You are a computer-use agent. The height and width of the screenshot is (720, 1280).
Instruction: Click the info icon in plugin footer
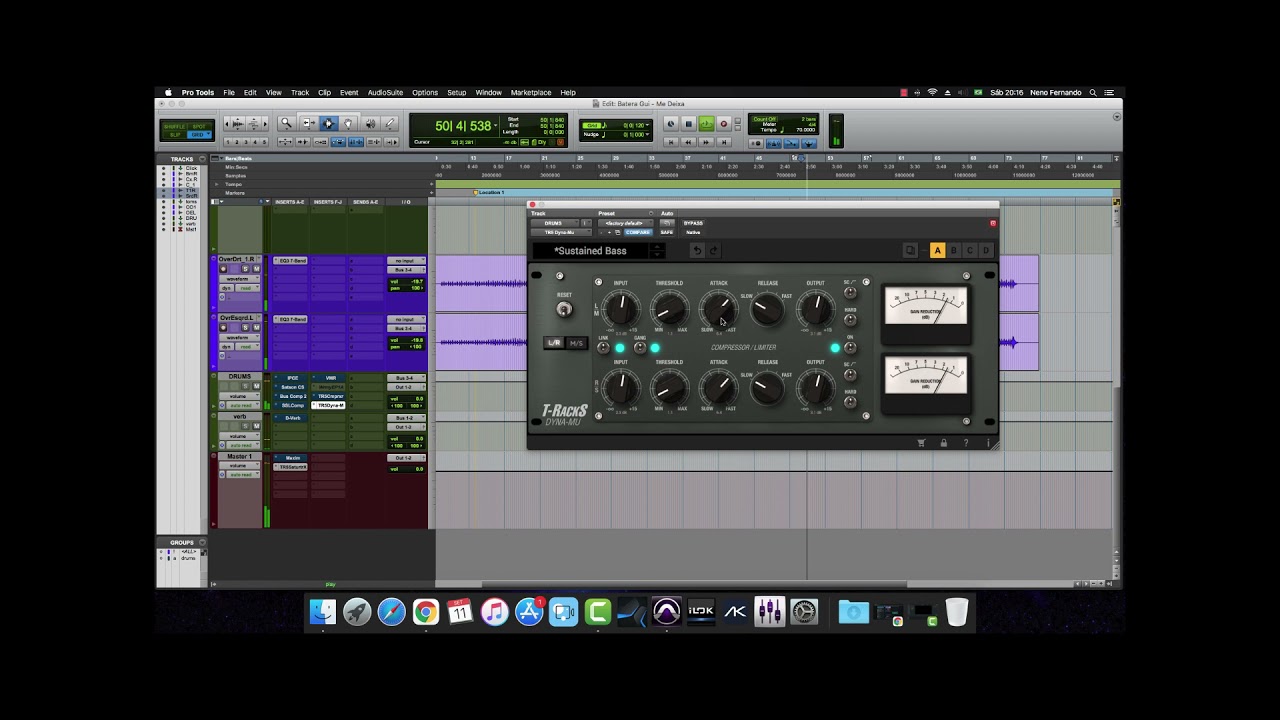(988, 443)
